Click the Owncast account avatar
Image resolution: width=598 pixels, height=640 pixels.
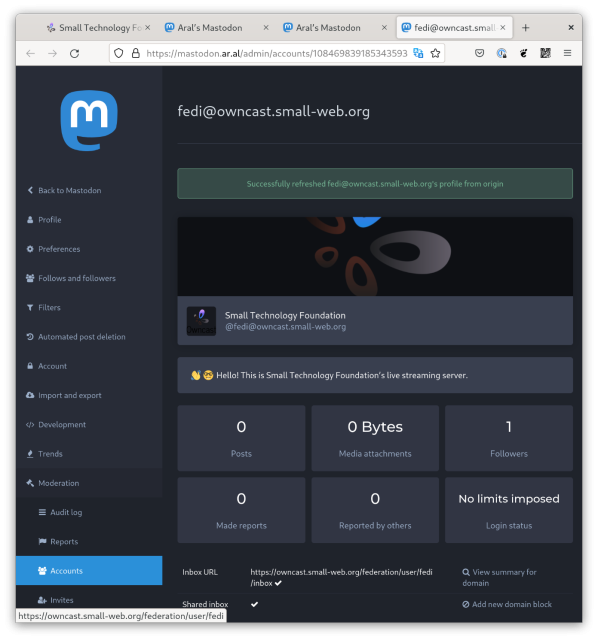(201, 321)
